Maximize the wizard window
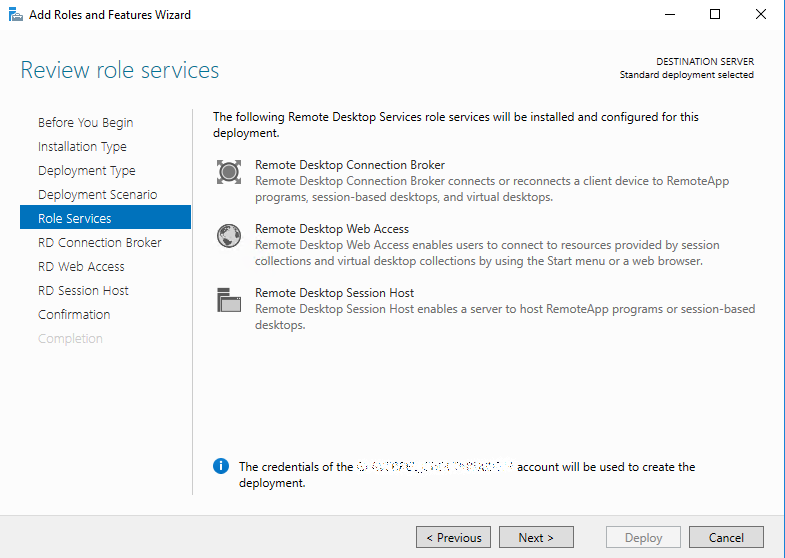The image size is (785, 558). pyautogui.click(x=715, y=15)
